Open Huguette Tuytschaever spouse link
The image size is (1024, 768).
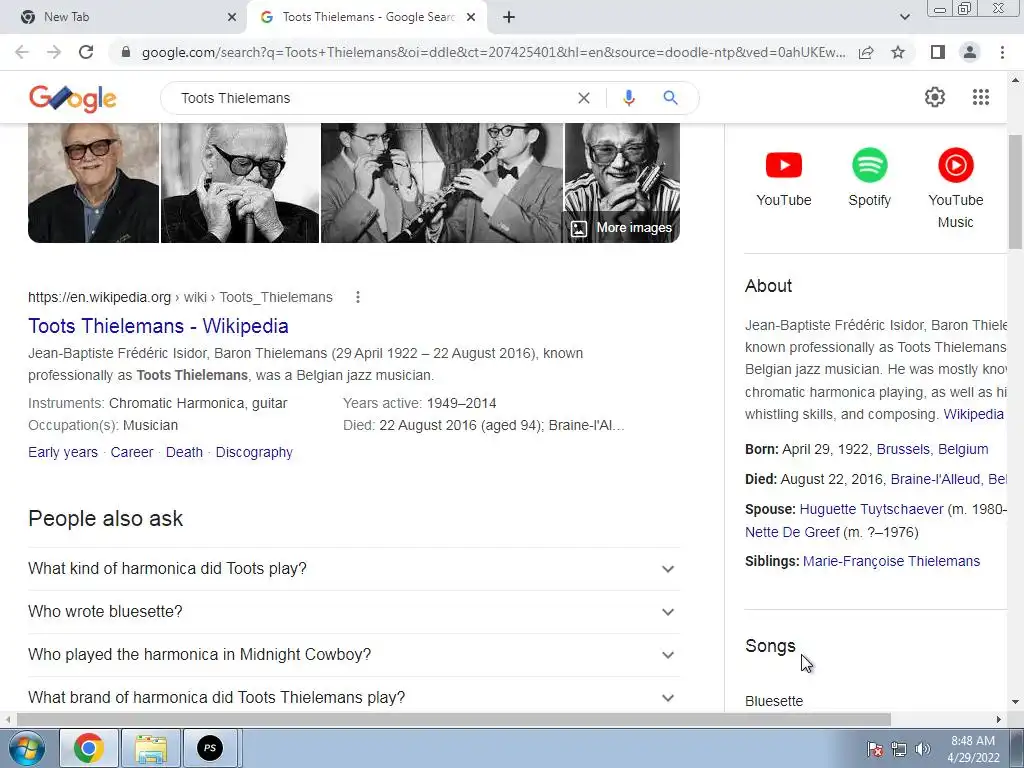pos(871,509)
